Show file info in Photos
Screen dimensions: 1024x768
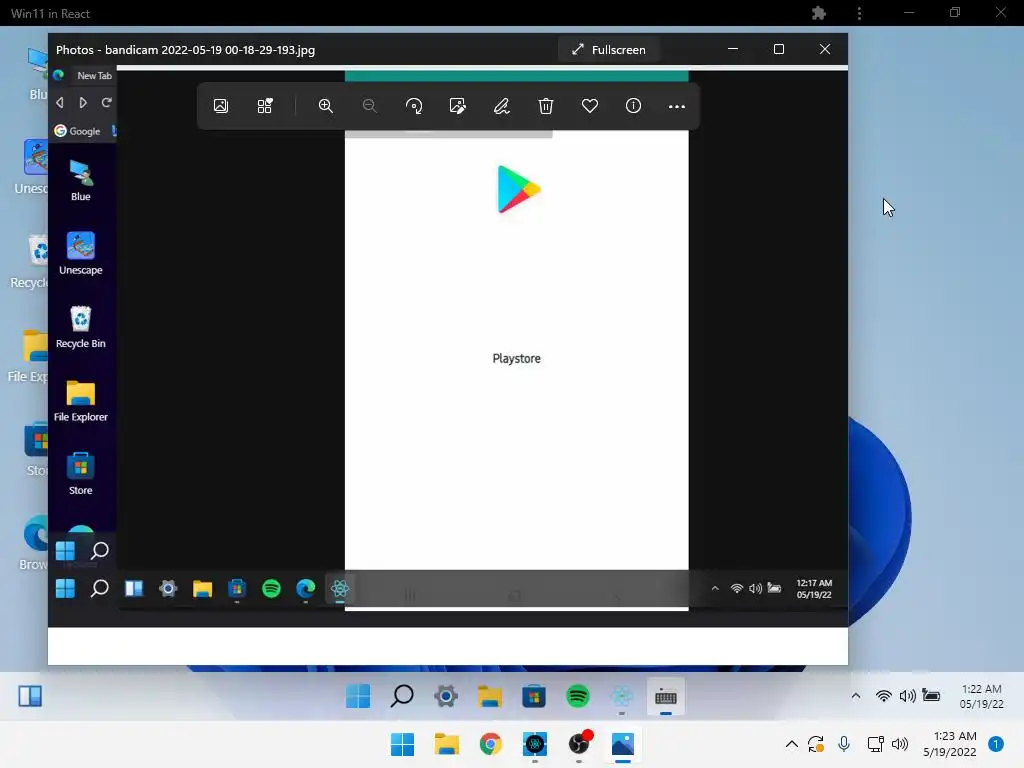pyautogui.click(x=633, y=106)
